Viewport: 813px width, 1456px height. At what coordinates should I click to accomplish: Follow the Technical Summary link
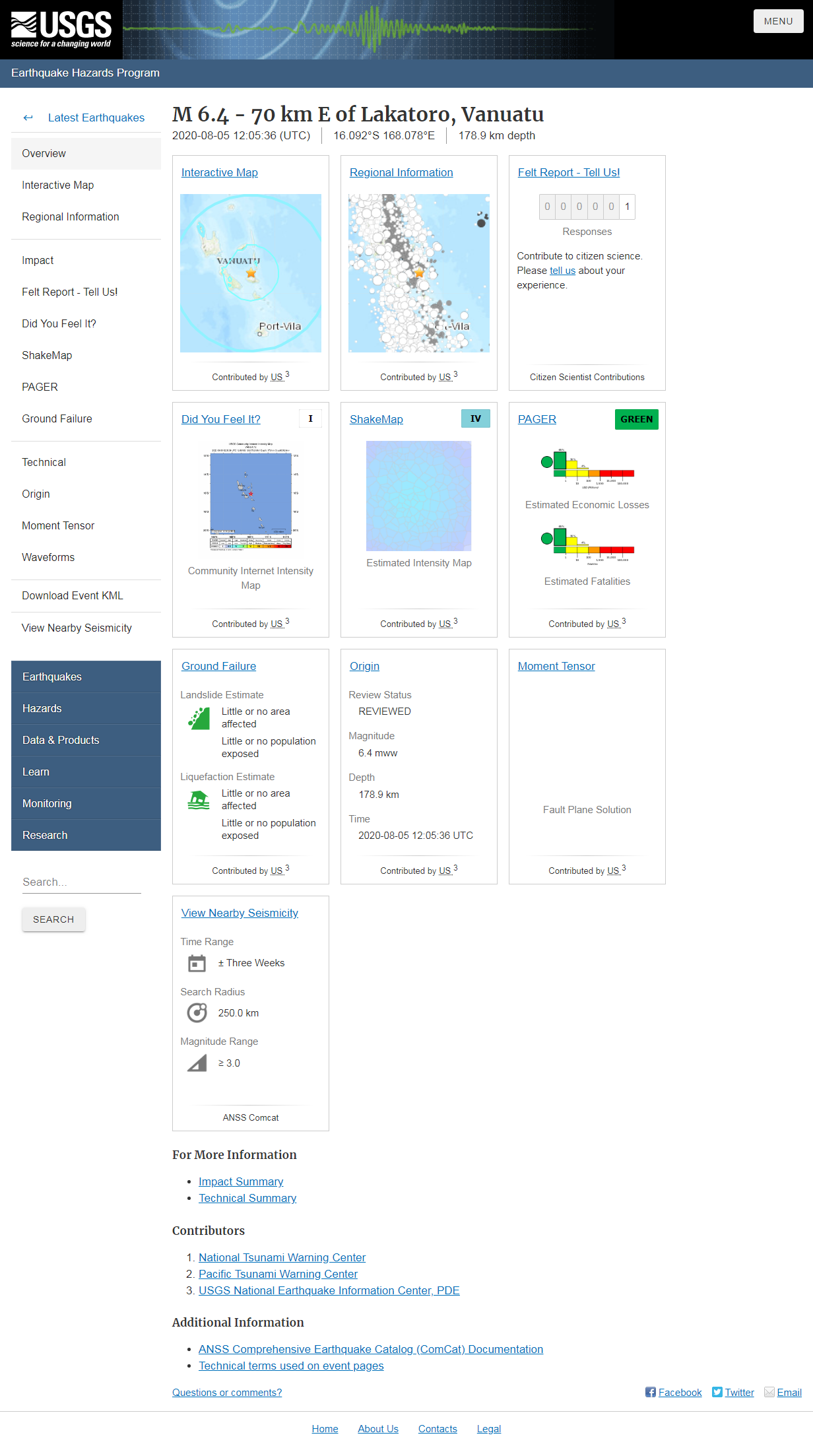(x=247, y=1198)
